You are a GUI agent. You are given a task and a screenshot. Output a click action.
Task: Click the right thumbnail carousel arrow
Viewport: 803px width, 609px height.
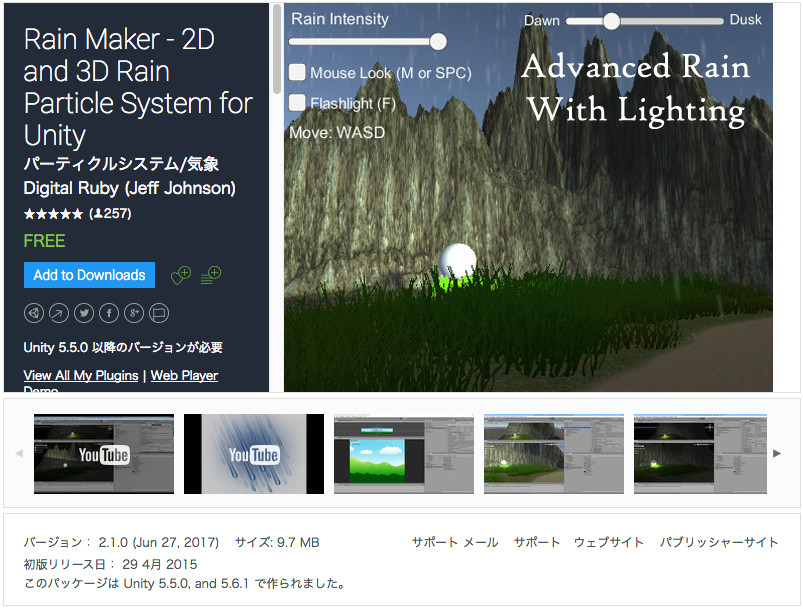click(777, 453)
